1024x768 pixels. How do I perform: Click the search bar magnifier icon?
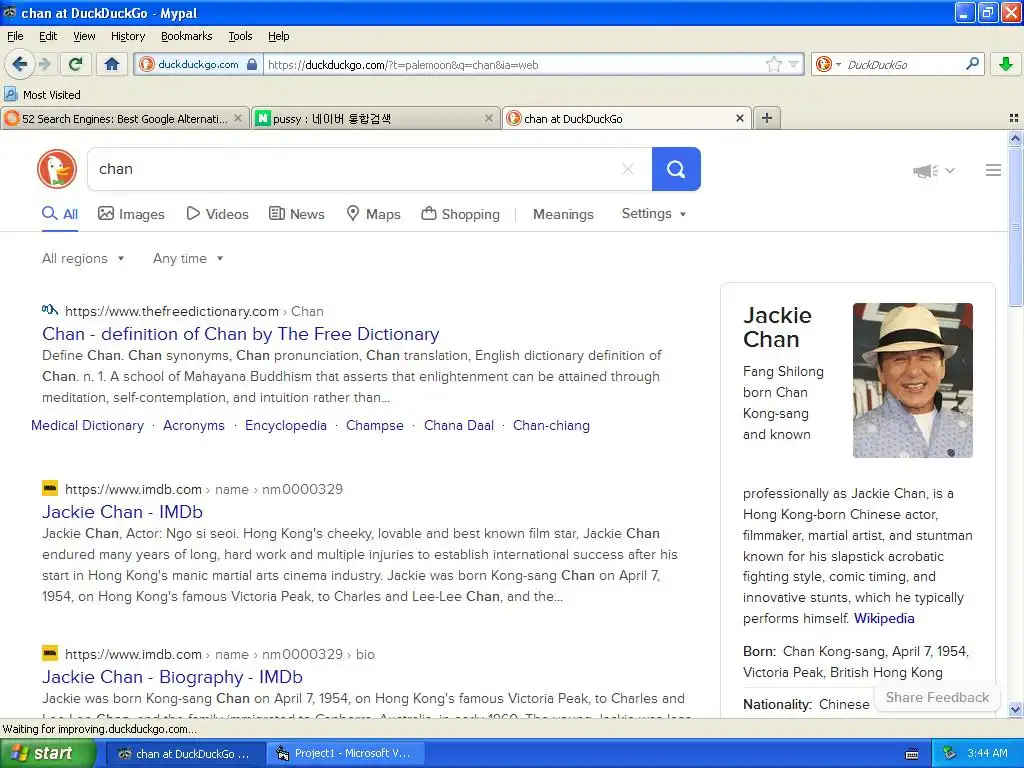click(x=972, y=64)
